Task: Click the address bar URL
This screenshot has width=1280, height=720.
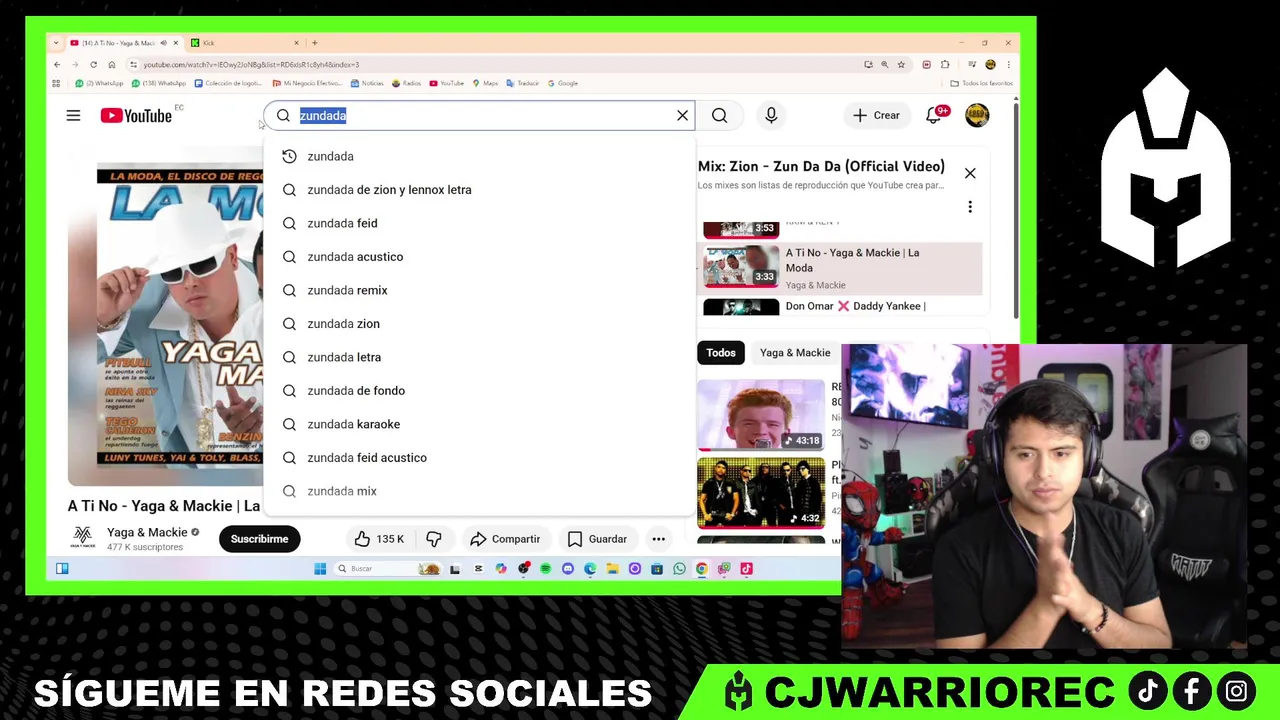Action: pyautogui.click(x=250, y=65)
